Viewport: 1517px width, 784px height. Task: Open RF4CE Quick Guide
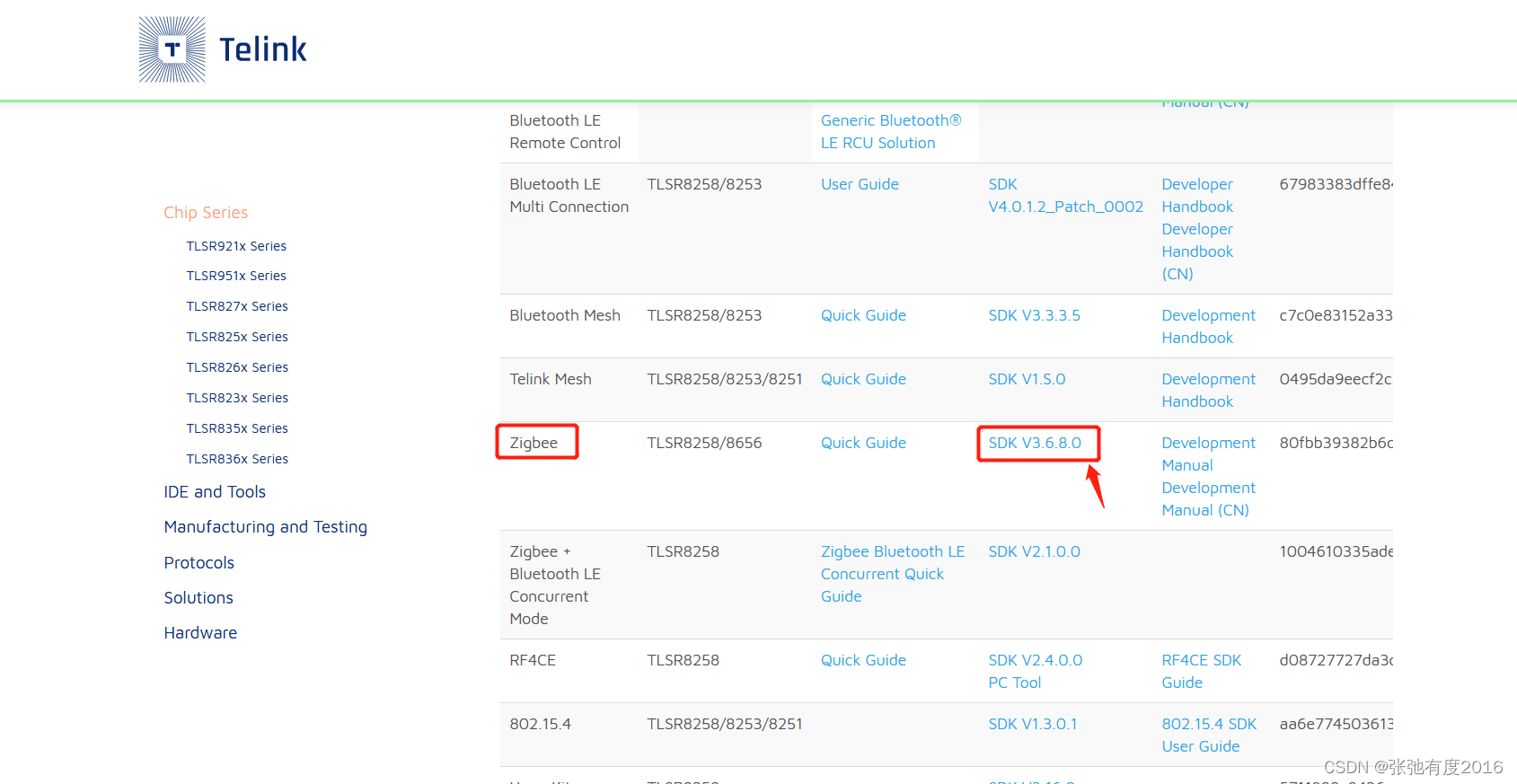tap(863, 660)
